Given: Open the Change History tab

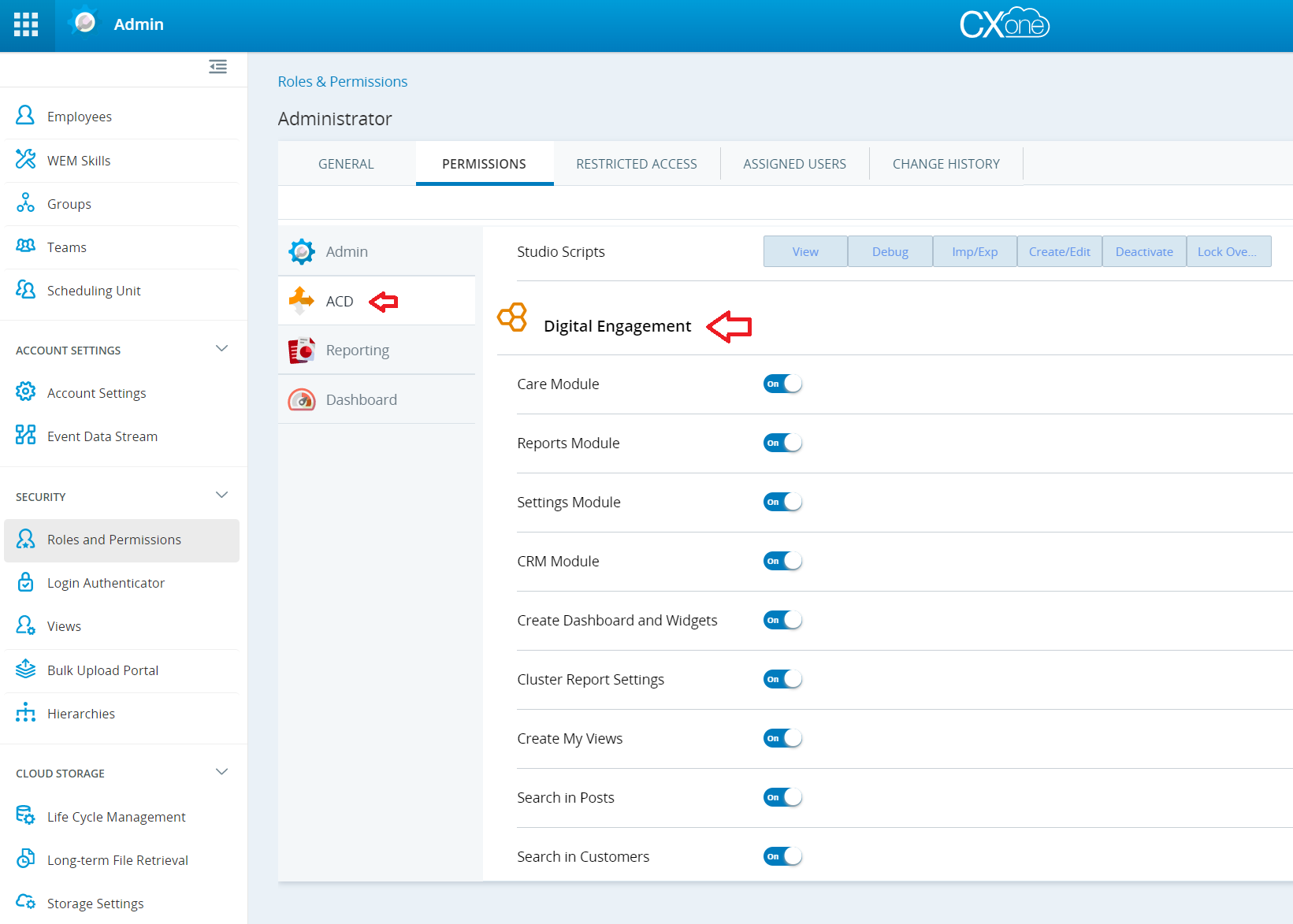Looking at the screenshot, I should pos(946,164).
